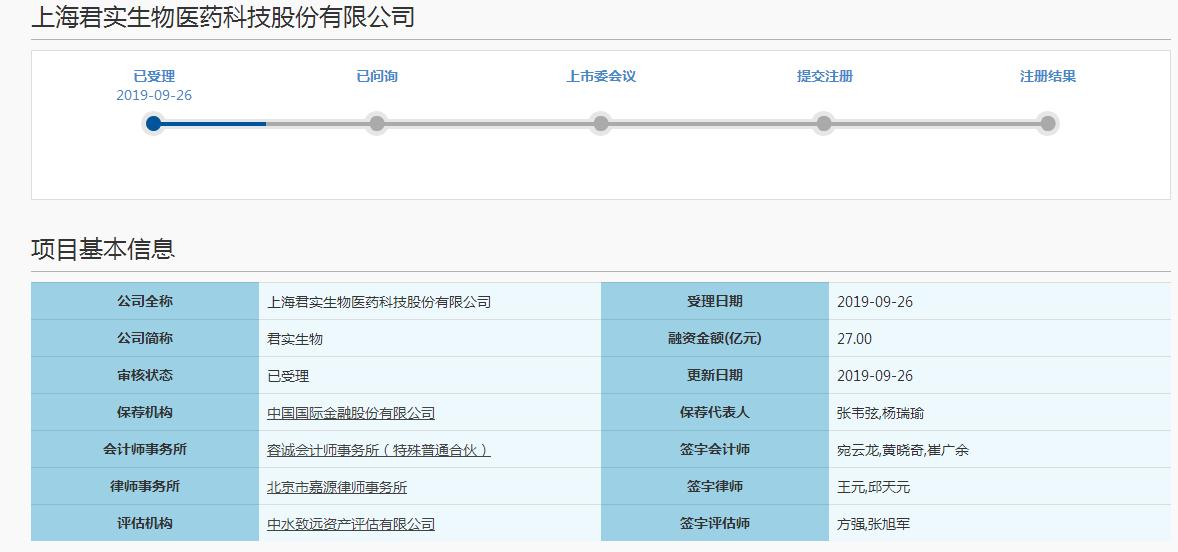The height and width of the screenshot is (552, 1178).
Task: Click the 已问询 progress step dot
Action: 377,123
